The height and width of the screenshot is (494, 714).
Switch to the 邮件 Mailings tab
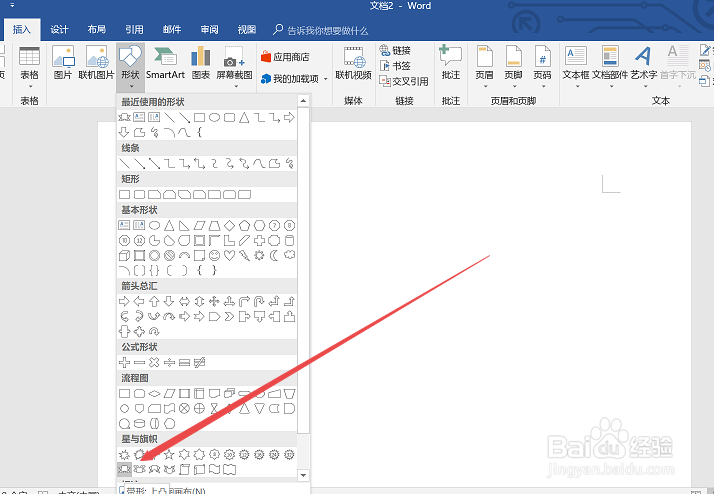pos(172,30)
